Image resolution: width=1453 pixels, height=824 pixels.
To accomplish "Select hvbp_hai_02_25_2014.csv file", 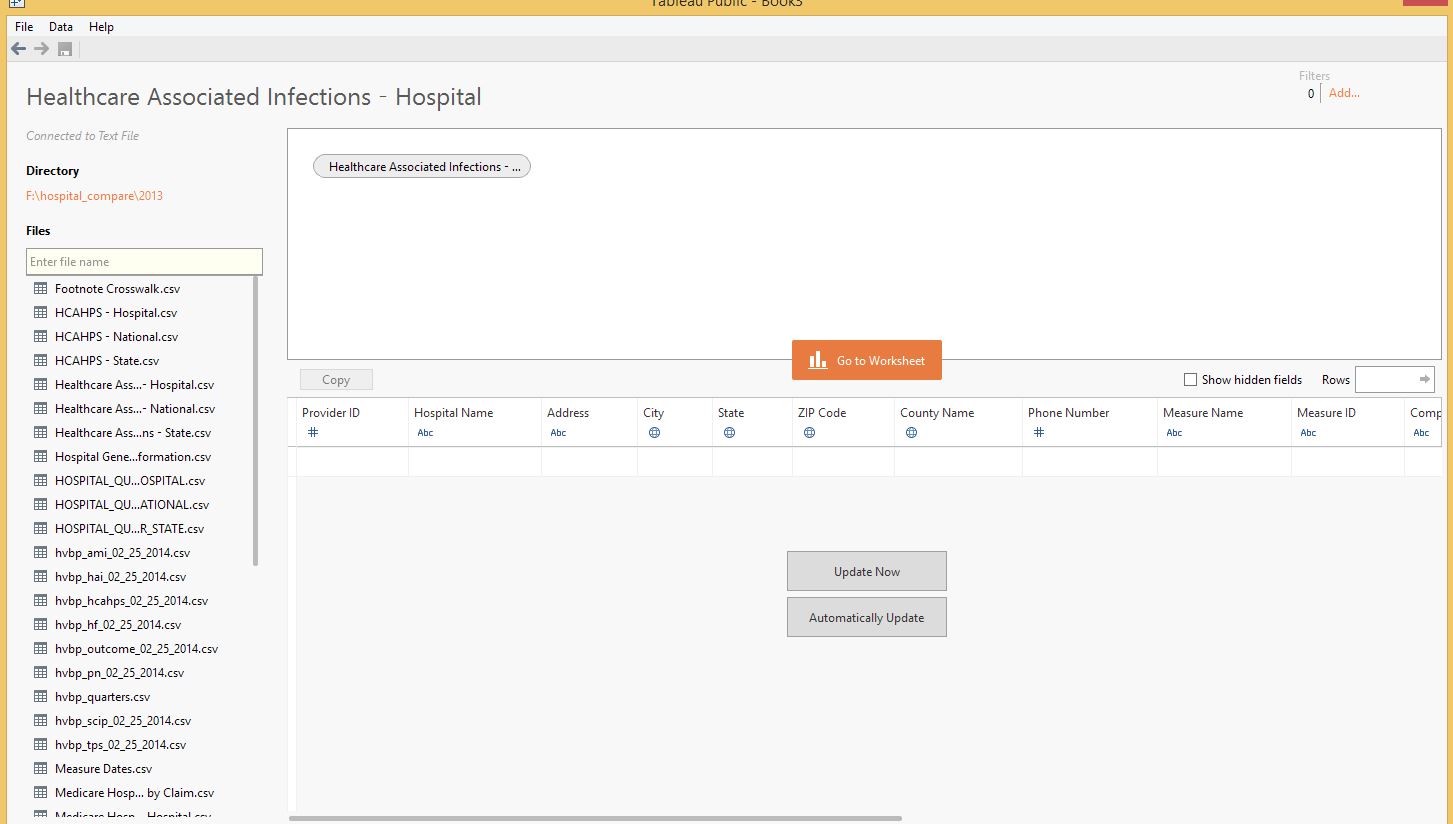I will pos(120,576).
